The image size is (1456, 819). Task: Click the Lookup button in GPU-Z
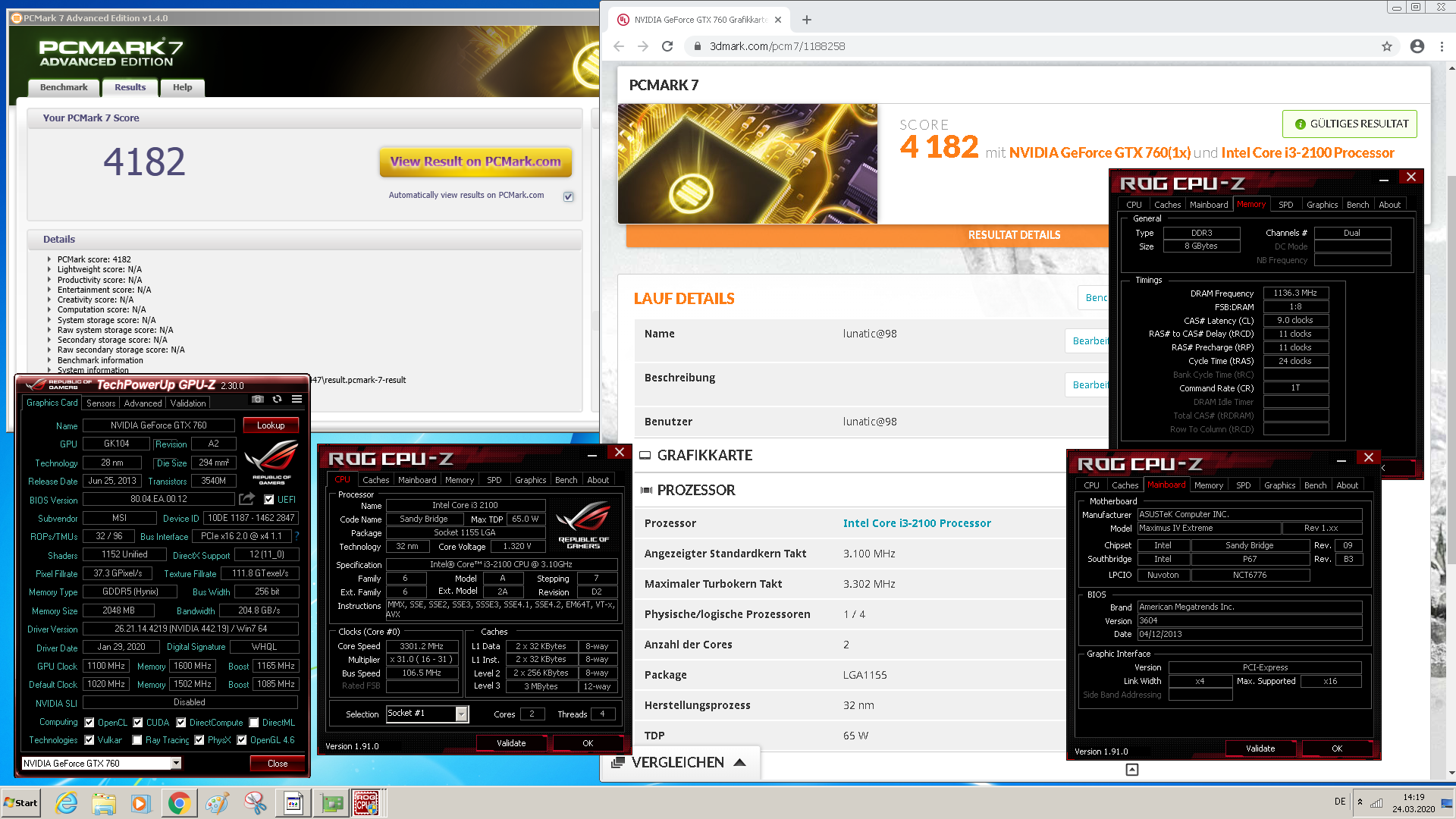click(271, 425)
